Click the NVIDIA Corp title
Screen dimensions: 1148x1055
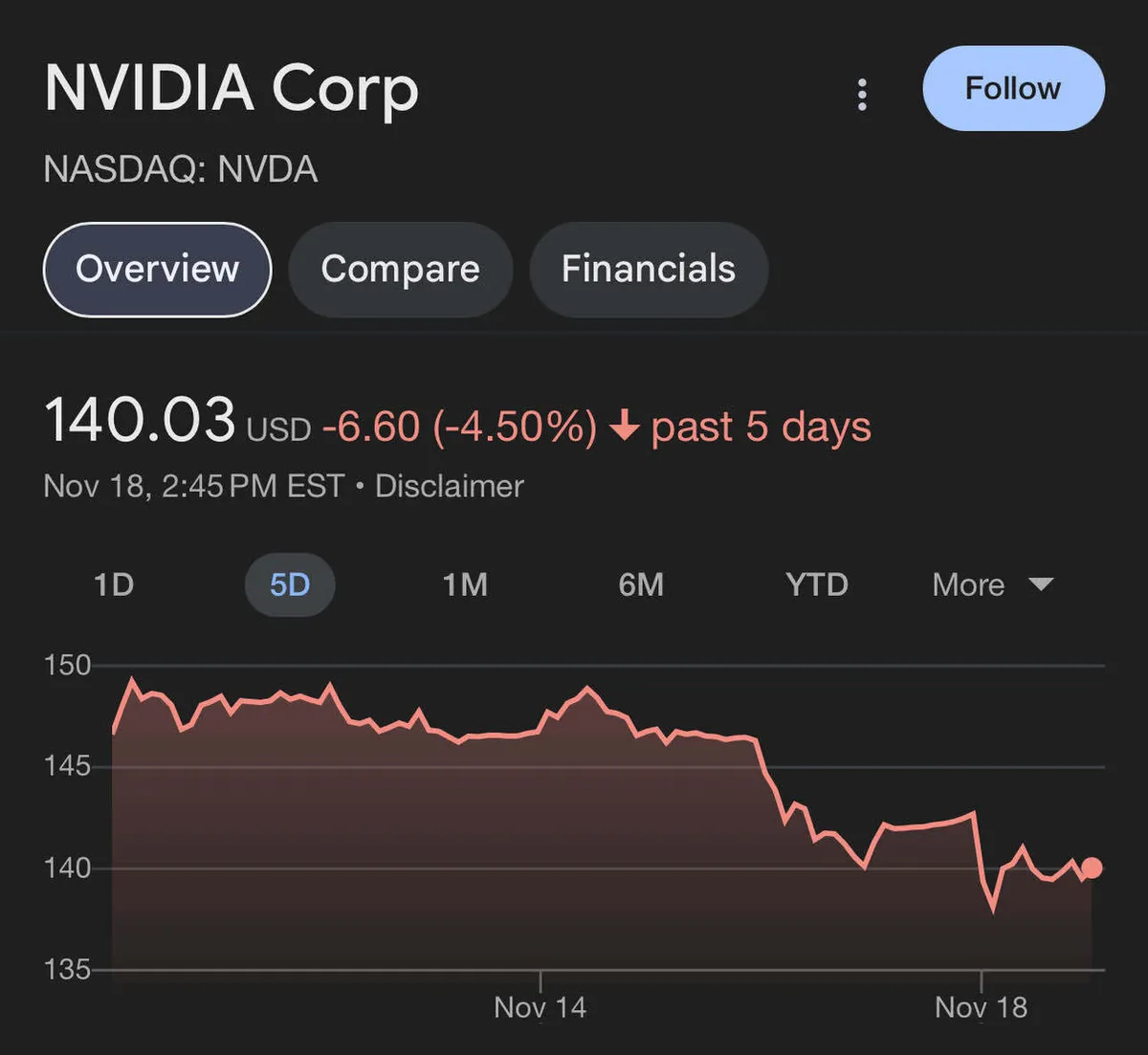point(232,89)
